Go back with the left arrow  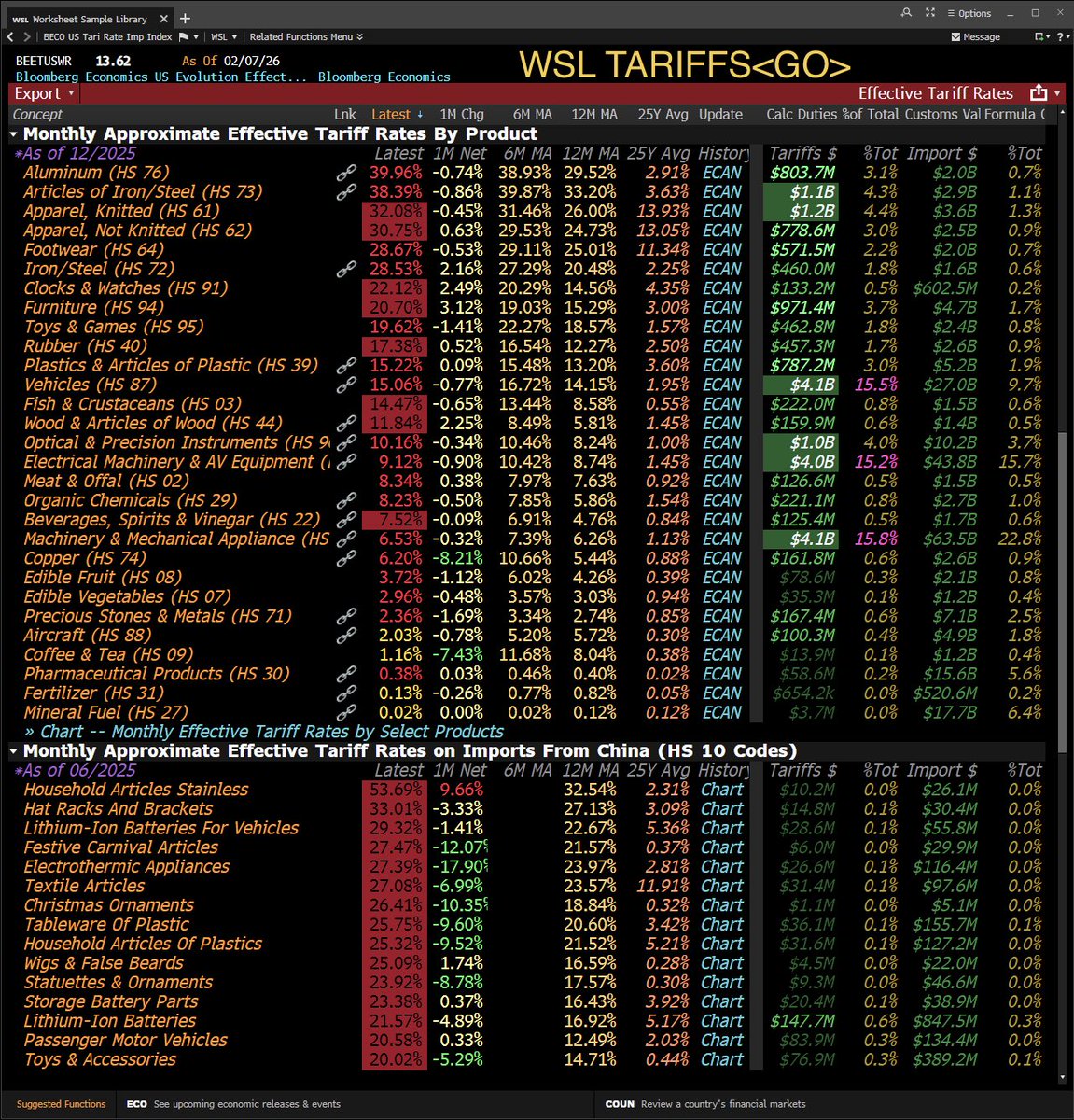10,37
